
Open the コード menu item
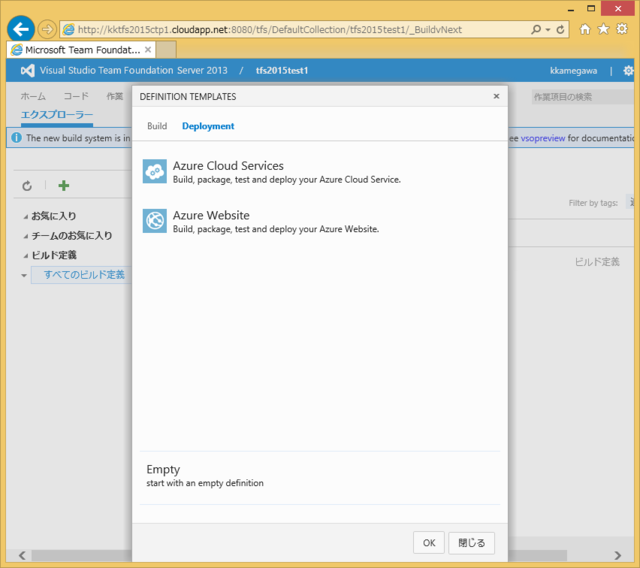coord(76,96)
